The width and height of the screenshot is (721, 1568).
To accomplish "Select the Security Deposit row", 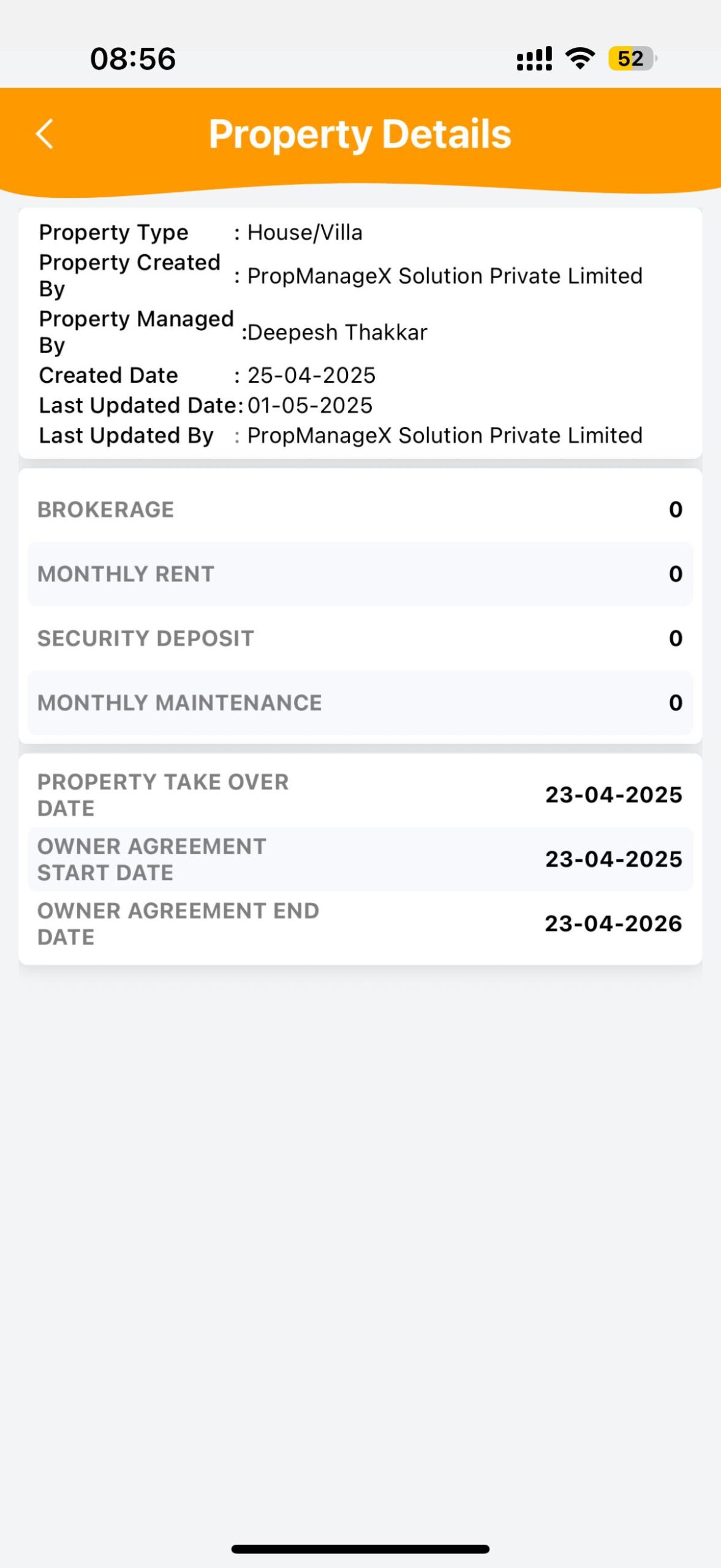I will point(360,638).
